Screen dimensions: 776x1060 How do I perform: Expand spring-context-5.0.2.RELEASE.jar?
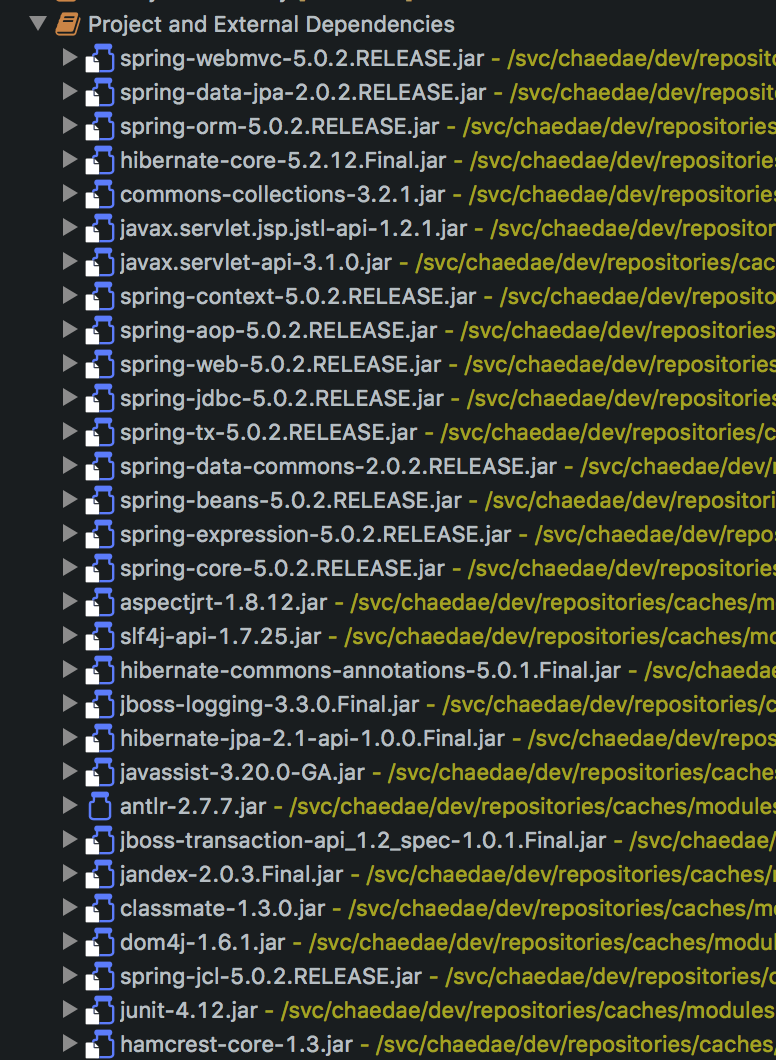[x=70, y=296]
